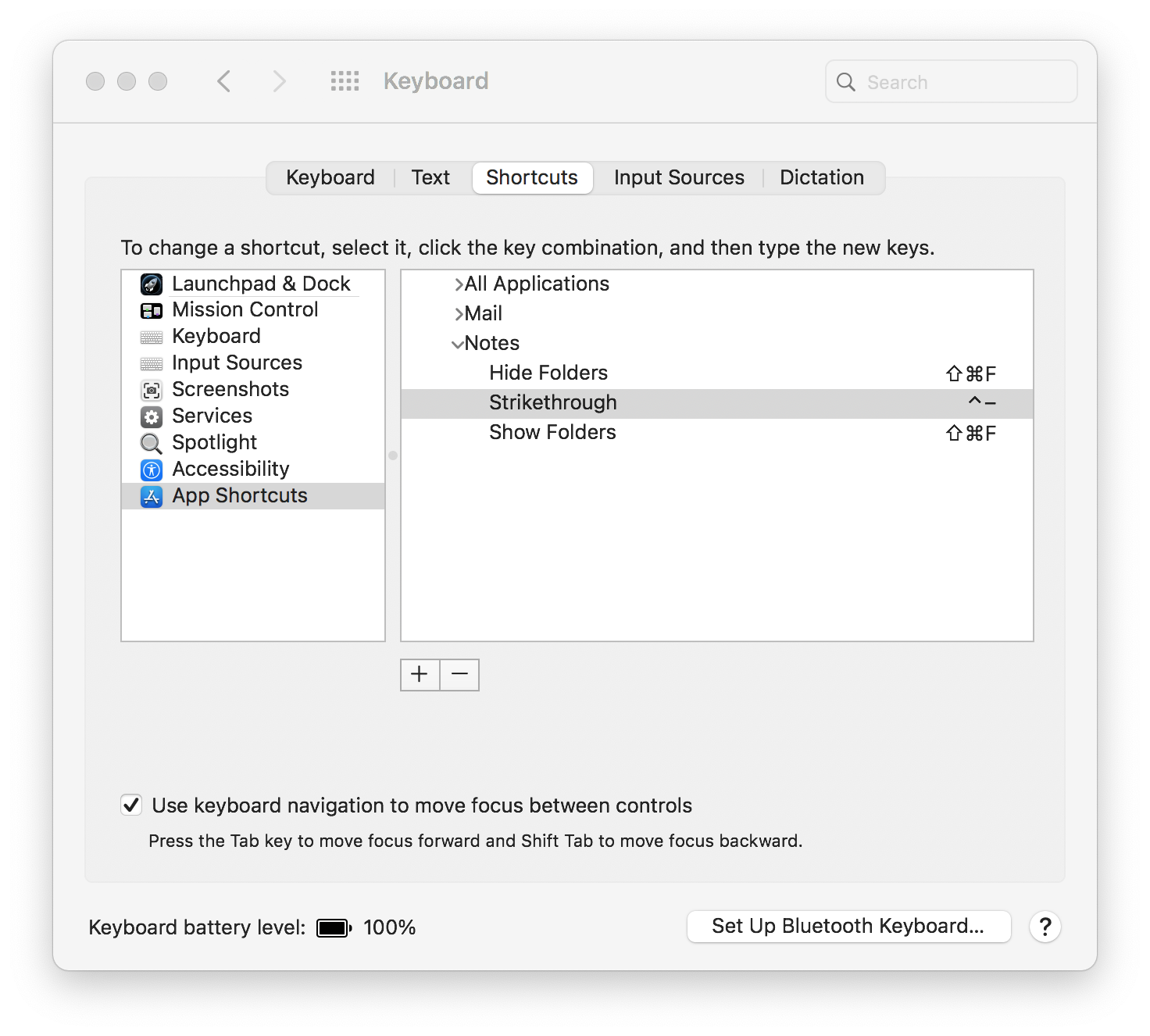Expand the Mail shortcuts group
1150x1036 pixels.
coord(457,313)
